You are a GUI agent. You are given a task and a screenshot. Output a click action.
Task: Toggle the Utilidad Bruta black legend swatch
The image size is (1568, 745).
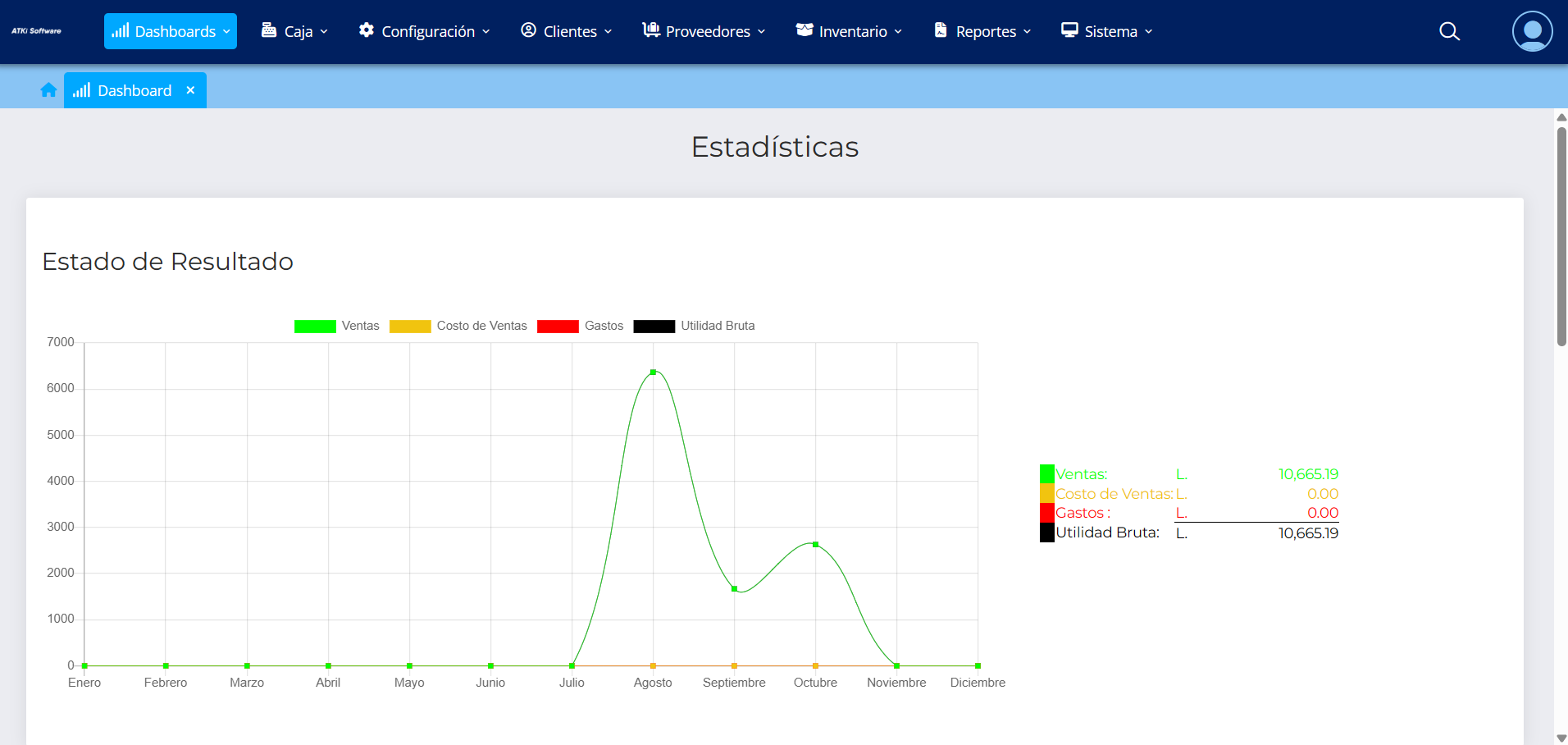pyautogui.click(x=654, y=326)
